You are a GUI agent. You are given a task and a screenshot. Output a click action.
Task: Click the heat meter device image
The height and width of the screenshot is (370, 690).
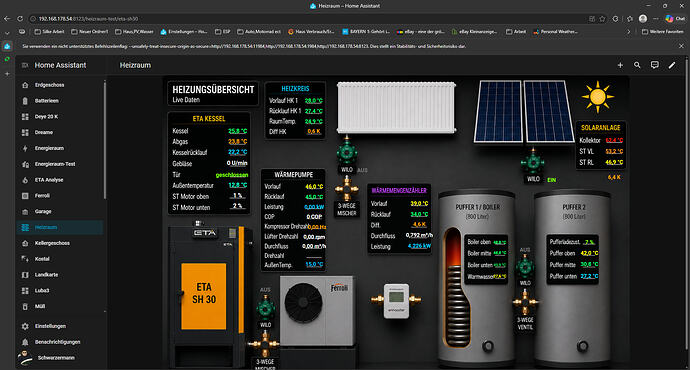pyautogui.click(x=396, y=300)
